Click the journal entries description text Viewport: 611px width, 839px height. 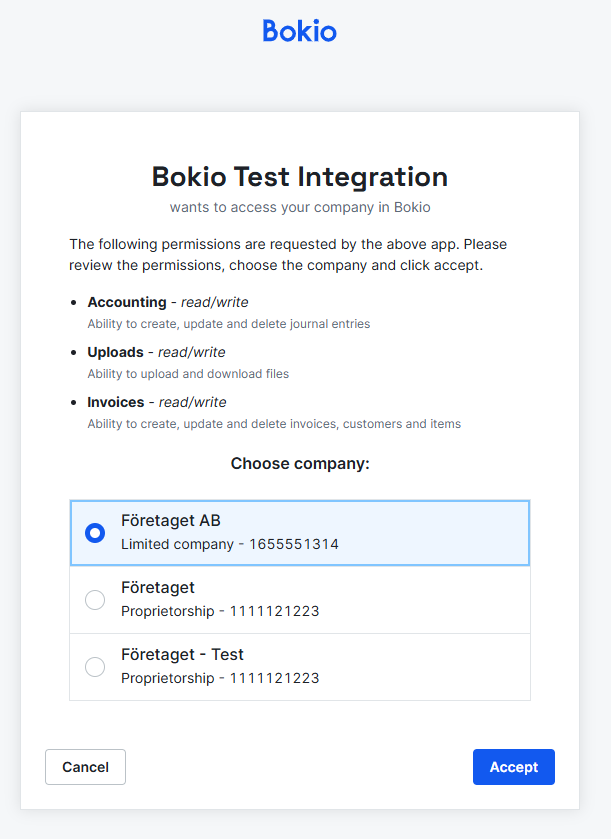tap(228, 324)
